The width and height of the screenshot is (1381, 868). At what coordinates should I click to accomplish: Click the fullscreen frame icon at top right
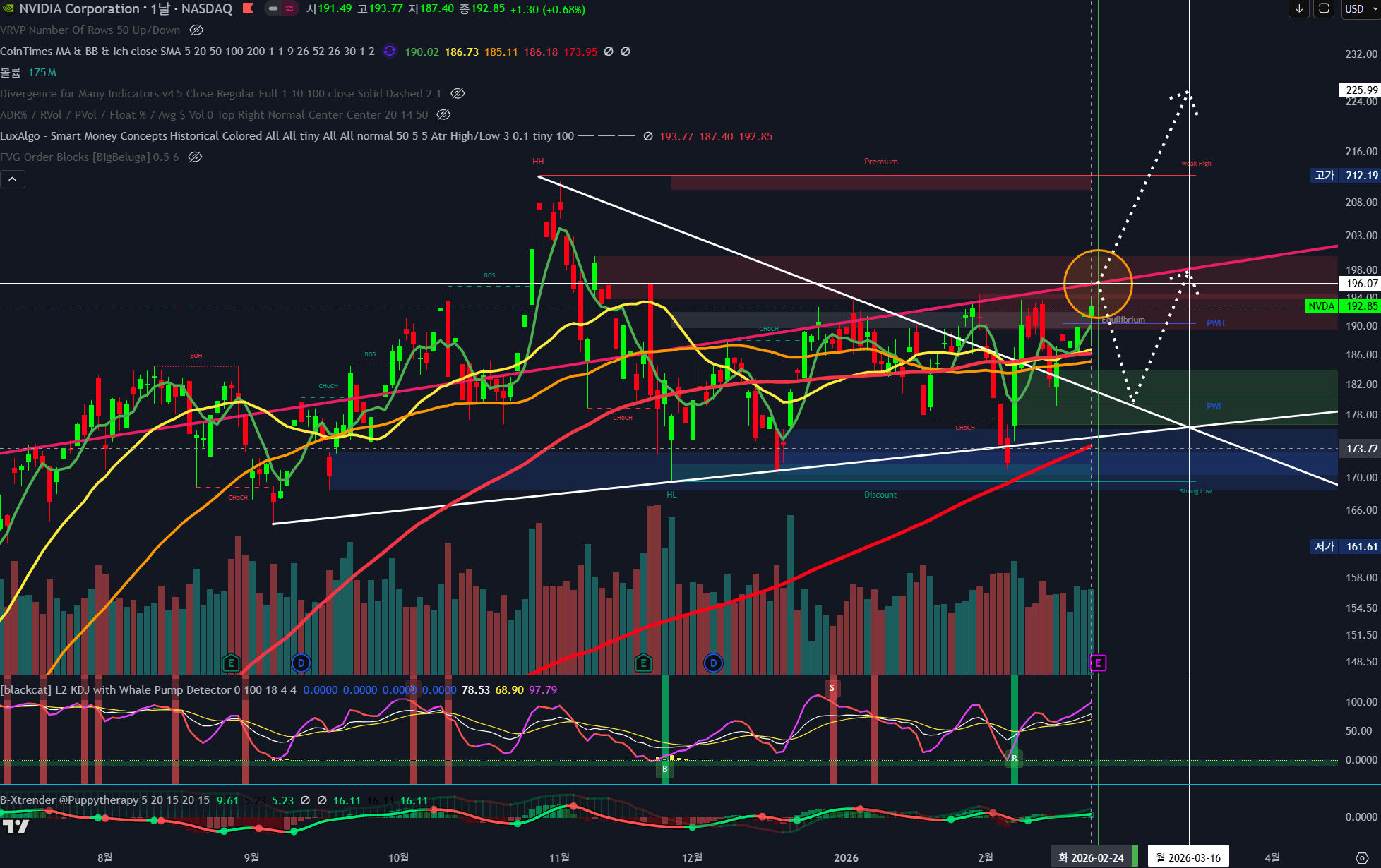1324,8
